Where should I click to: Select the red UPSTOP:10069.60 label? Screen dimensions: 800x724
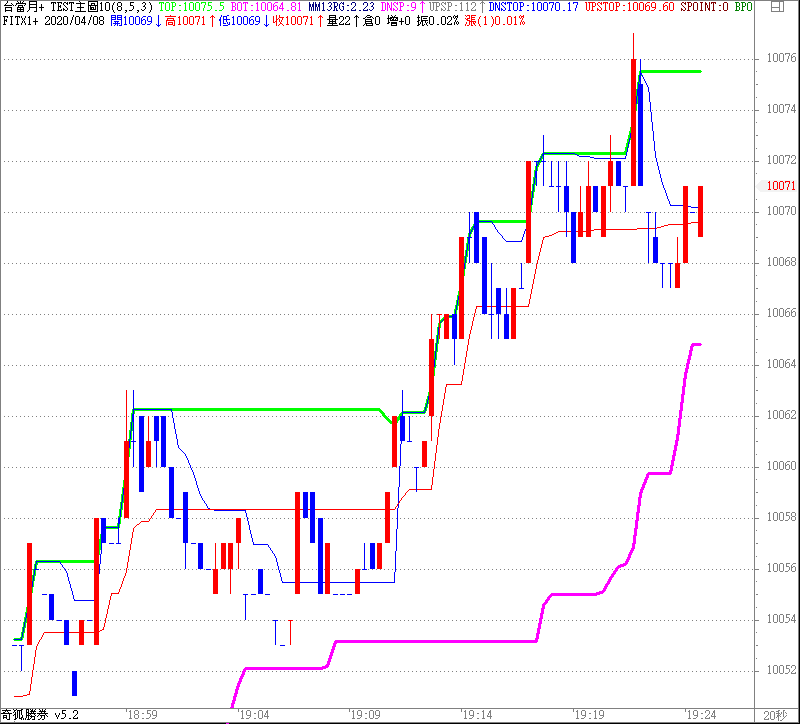point(629,7)
